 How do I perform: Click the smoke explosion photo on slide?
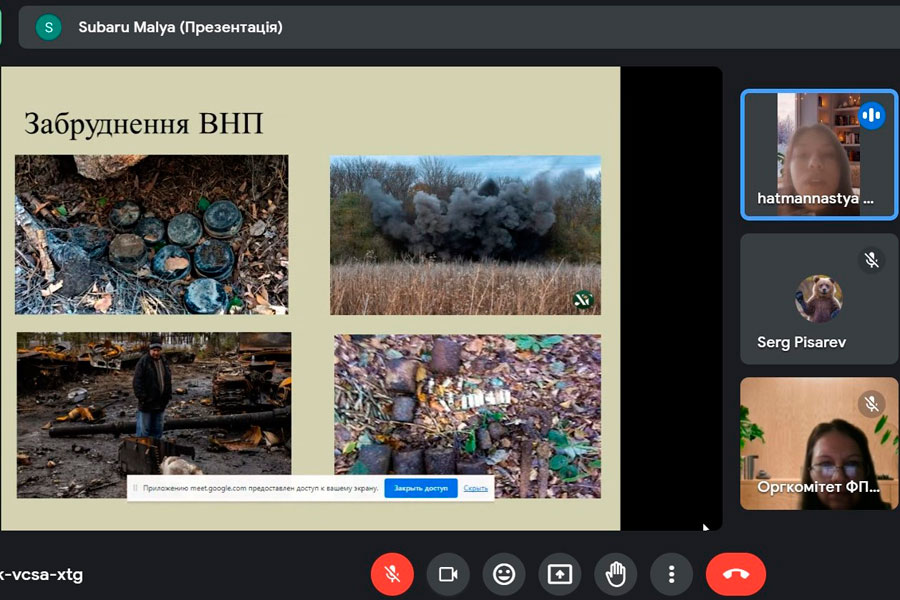point(465,235)
